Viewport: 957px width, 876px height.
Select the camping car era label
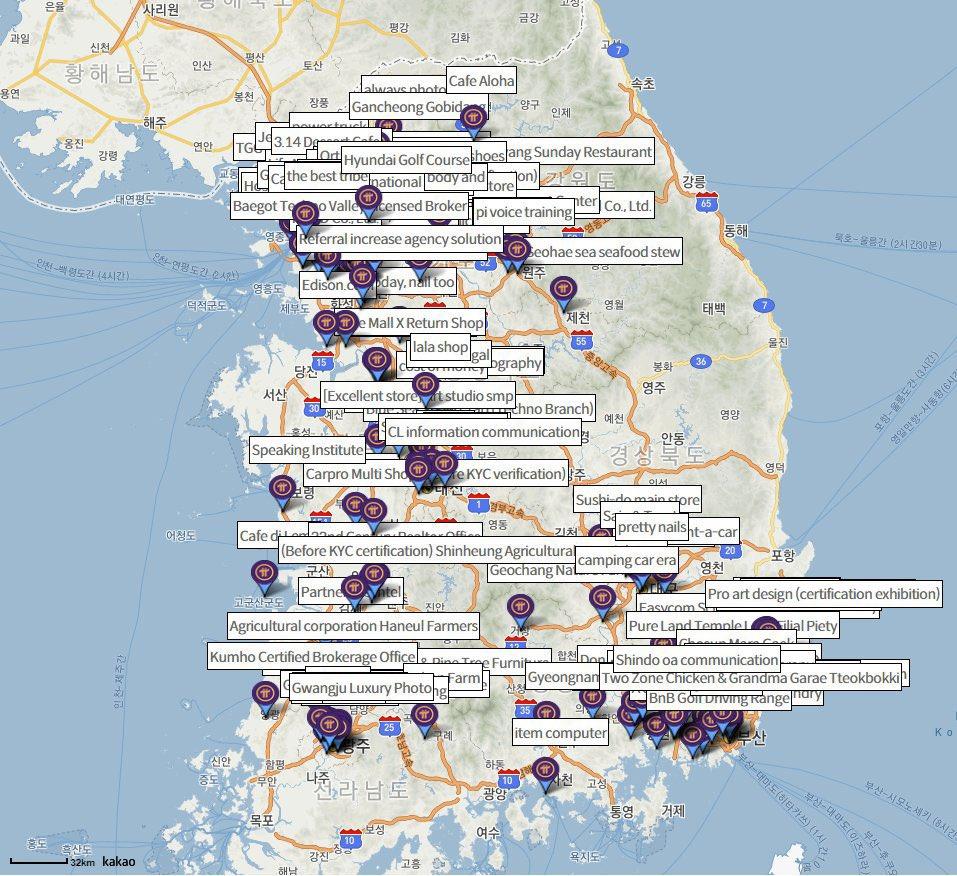click(x=627, y=559)
